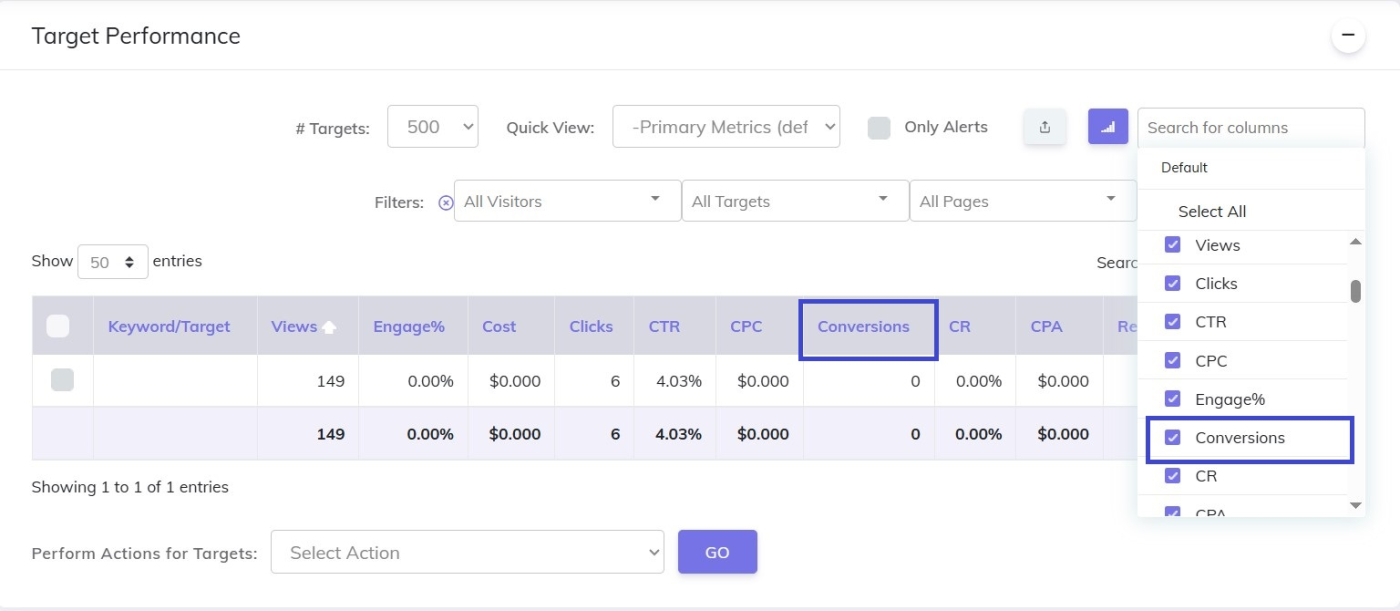This screenshot has width=1400, height=611.
Task: Choose Select All in column list
Action: tap(1211, 211)
